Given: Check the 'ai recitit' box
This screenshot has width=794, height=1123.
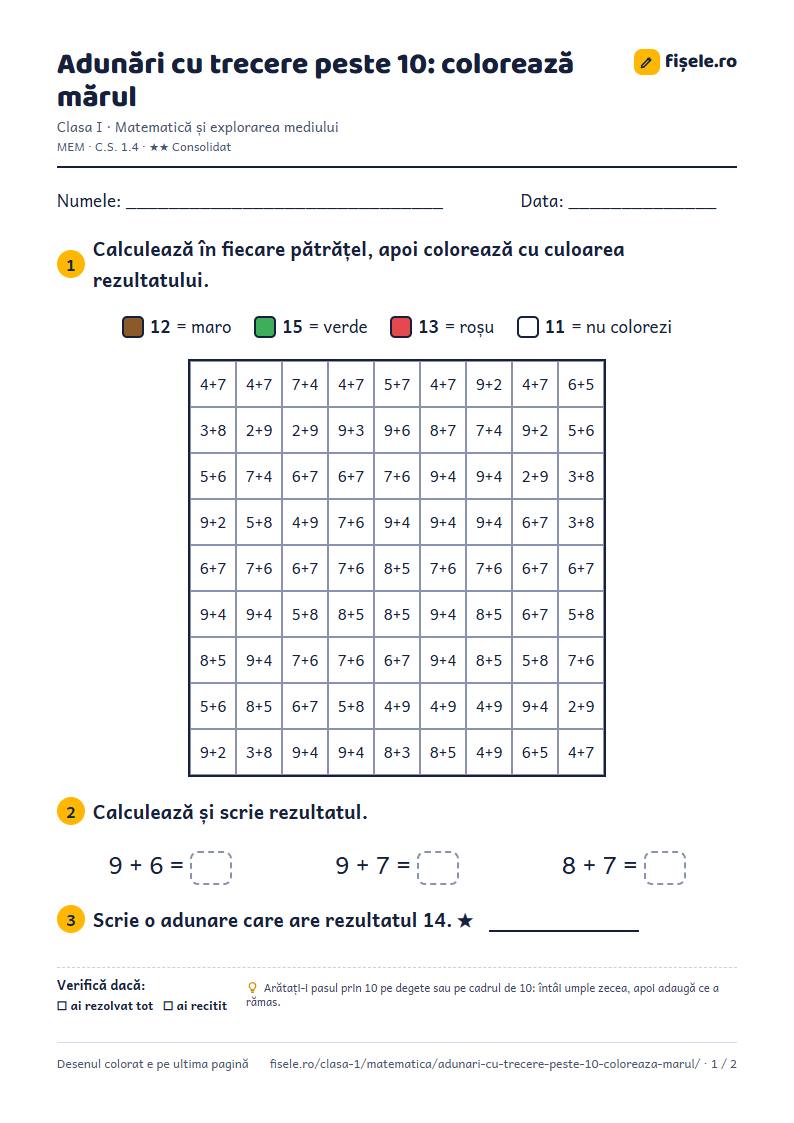Looking at the screenshot, I should click(168, 1006).
